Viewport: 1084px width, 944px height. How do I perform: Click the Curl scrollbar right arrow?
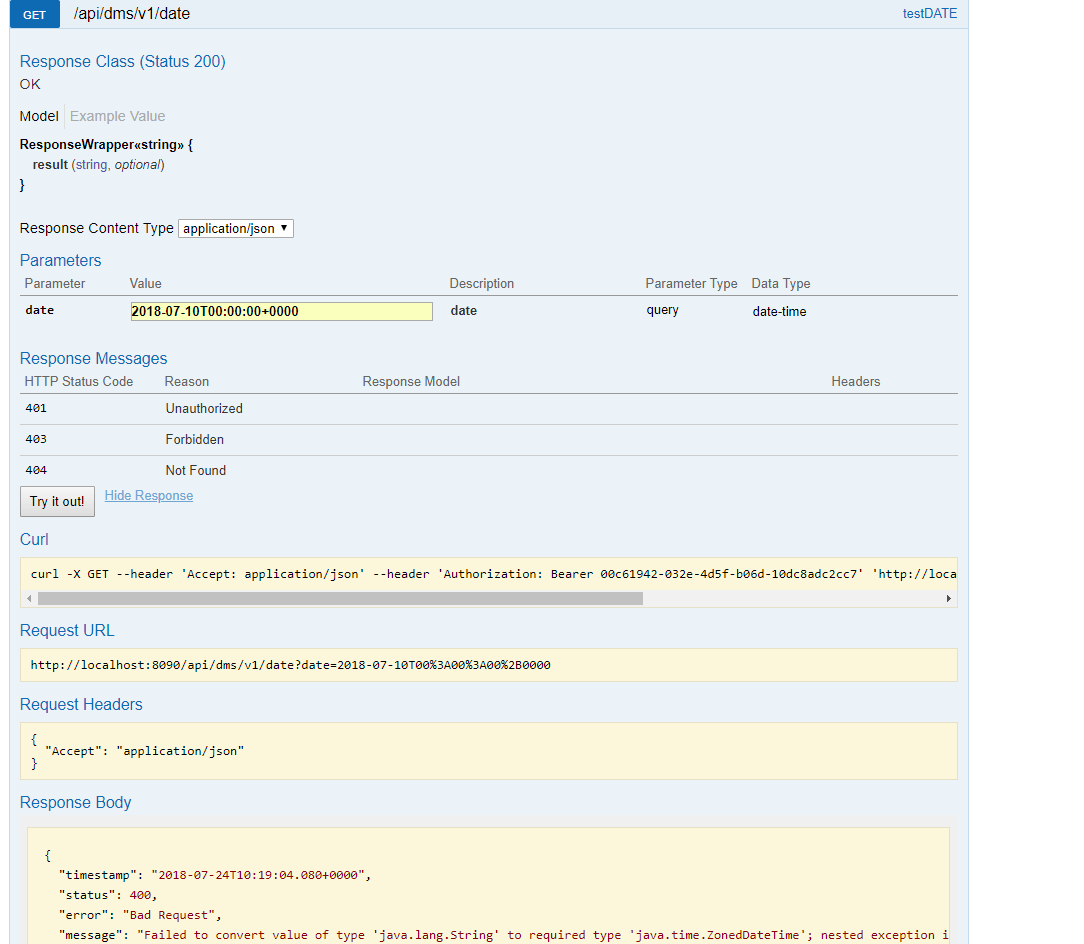coord(948,598)
